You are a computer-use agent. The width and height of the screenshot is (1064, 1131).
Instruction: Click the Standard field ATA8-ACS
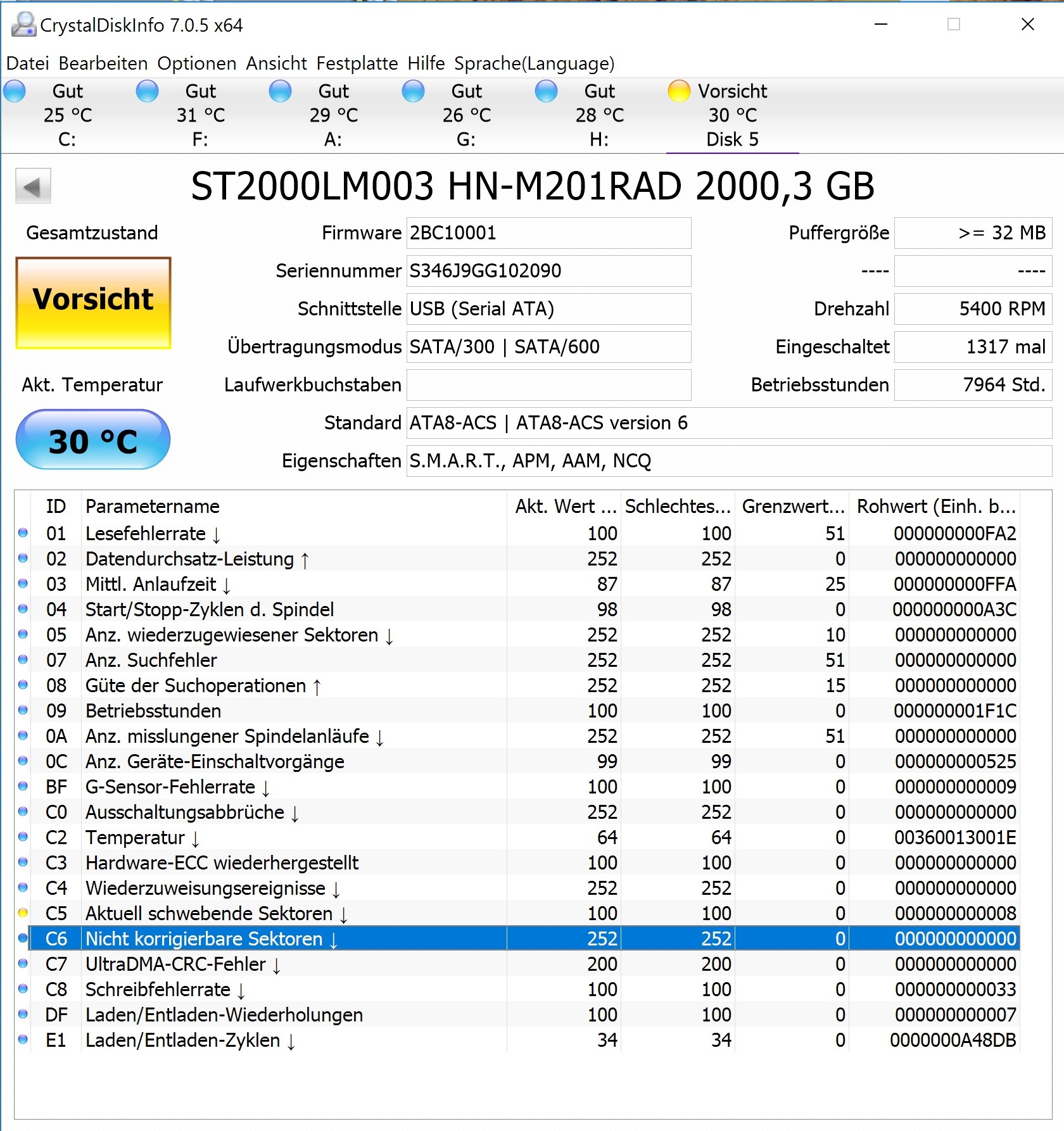click(729, 423)
